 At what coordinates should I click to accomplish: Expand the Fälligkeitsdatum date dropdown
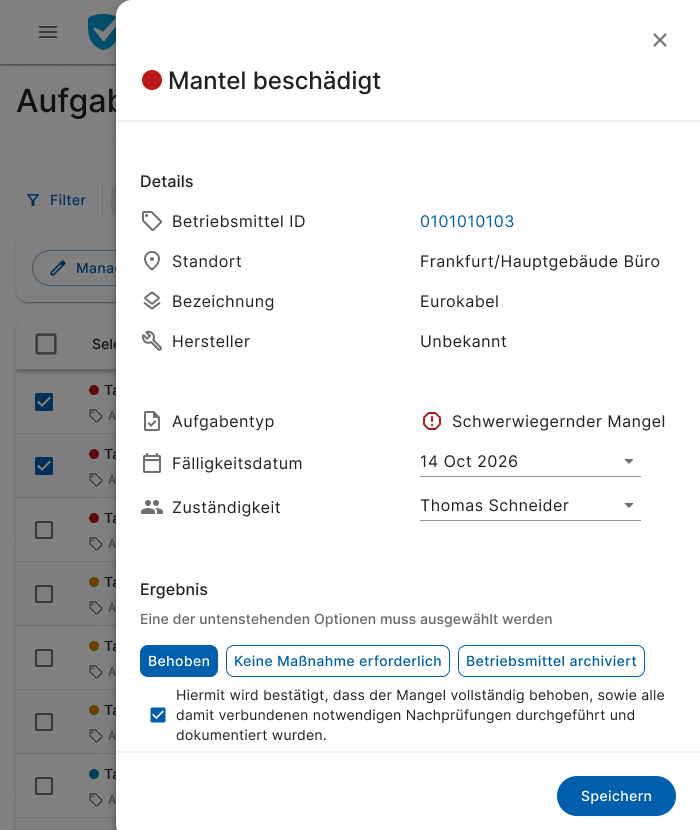pos(629,461)
